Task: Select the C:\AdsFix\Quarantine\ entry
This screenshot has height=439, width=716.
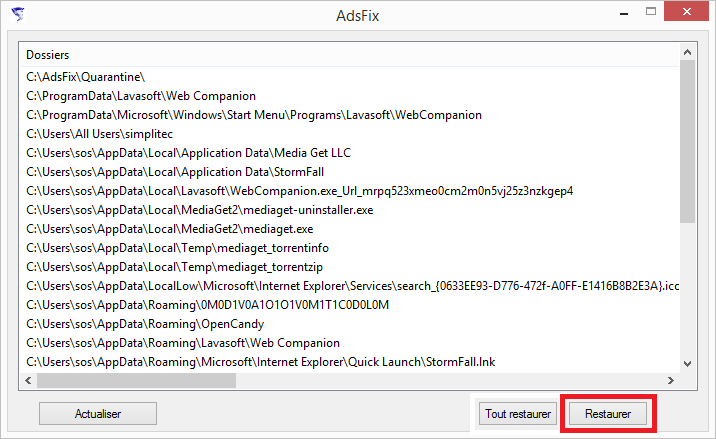Action: coord(87,77)
